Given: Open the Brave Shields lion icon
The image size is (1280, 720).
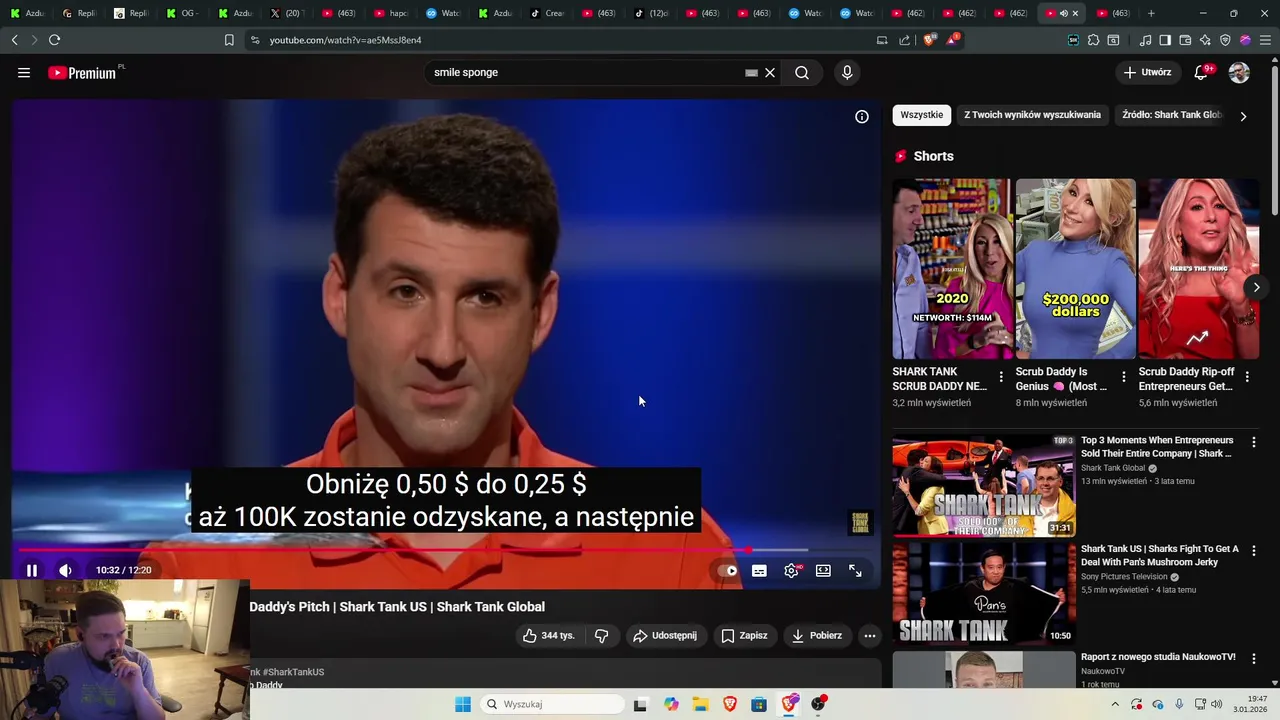Looking at the screenshot, I should (930, 40).
